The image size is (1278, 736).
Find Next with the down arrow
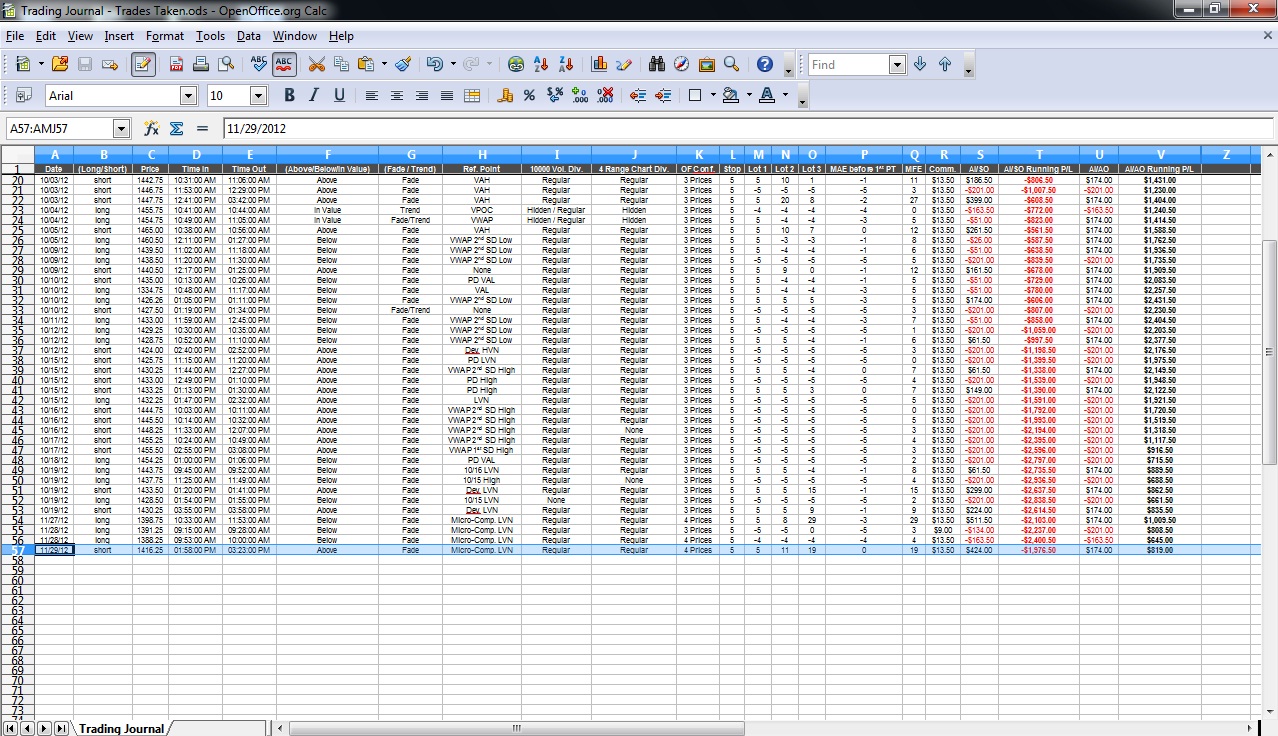point(920,64)
